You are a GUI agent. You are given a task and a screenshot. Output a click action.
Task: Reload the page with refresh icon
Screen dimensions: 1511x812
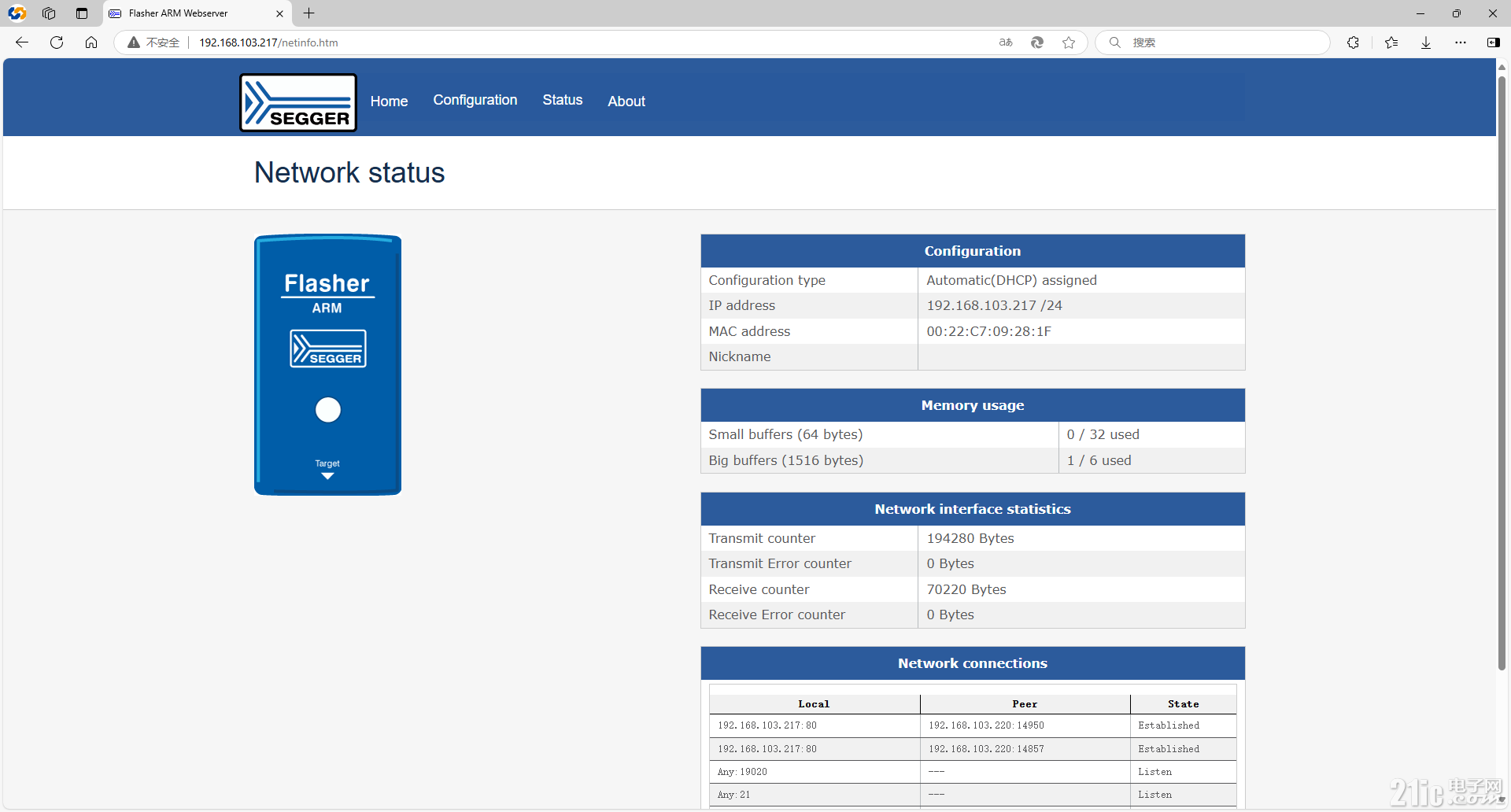point(57,42)
